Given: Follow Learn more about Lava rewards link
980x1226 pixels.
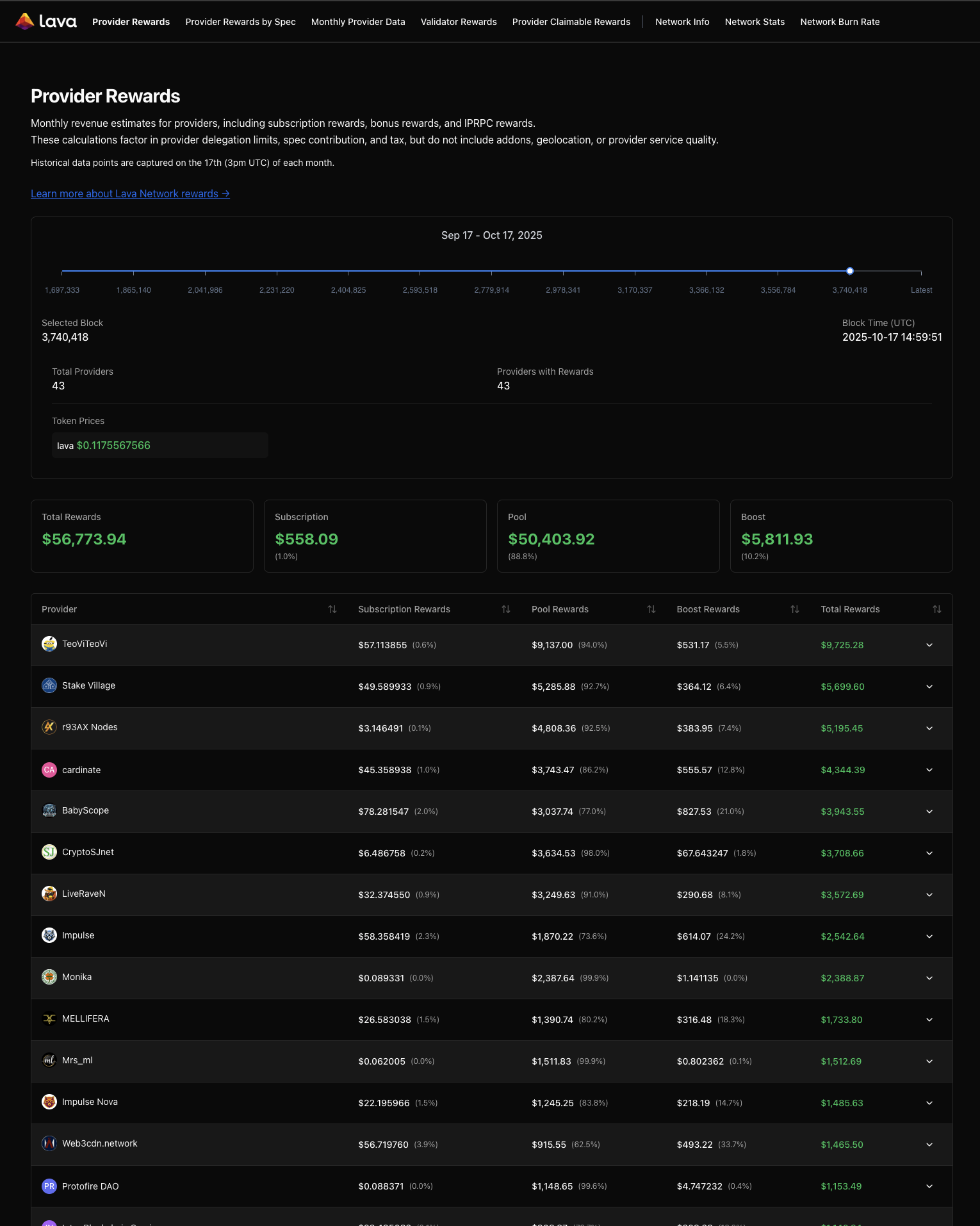Looking at the screenshot, I should click(x=130, y=193).
